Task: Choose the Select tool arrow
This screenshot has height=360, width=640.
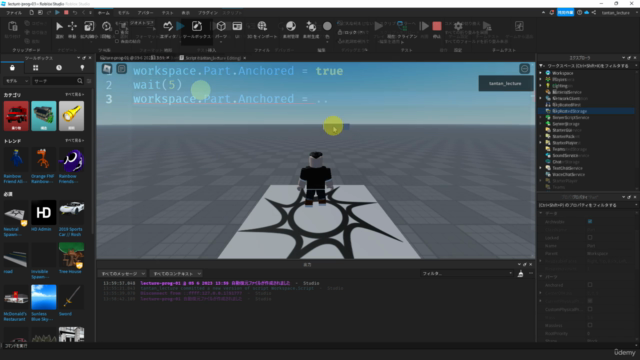Action: pos(59,27)
